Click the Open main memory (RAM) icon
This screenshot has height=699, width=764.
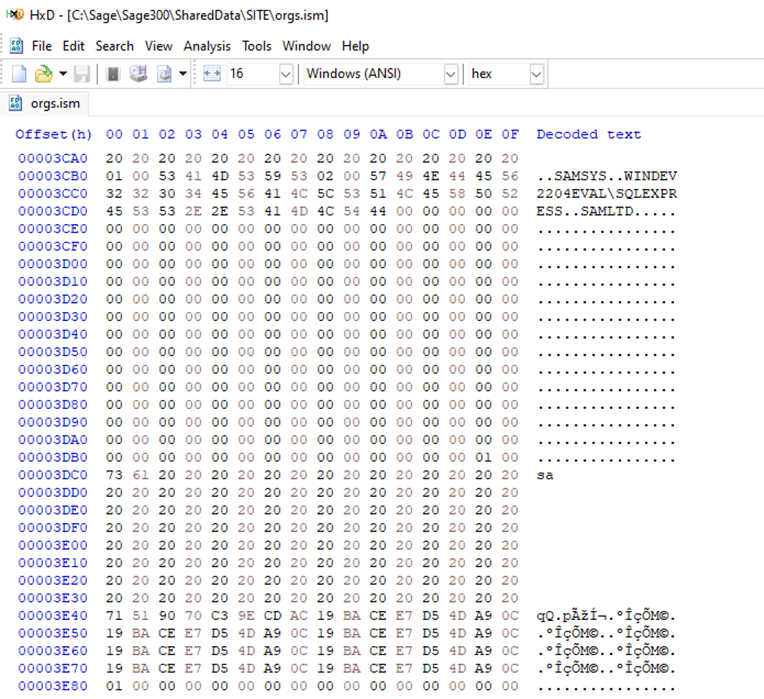tap(113, 74)
